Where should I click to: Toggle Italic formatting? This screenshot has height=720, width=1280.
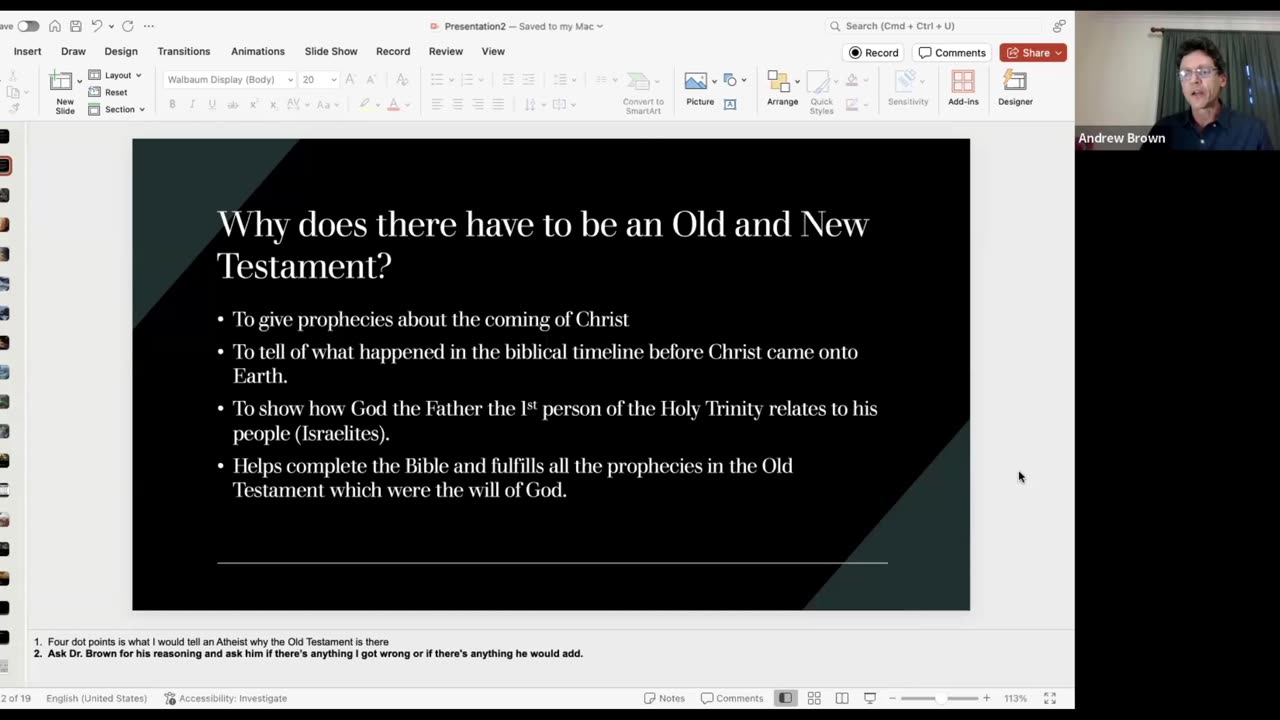(192, 105)
